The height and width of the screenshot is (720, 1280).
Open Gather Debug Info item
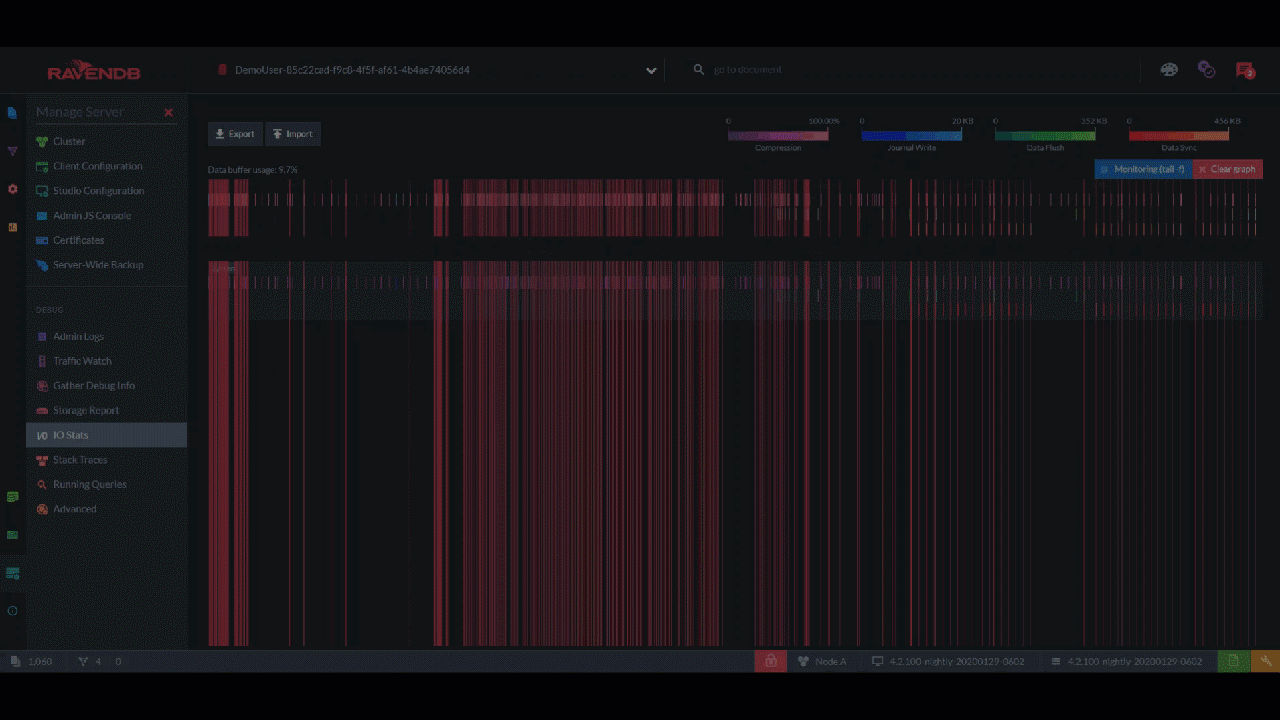106,386
